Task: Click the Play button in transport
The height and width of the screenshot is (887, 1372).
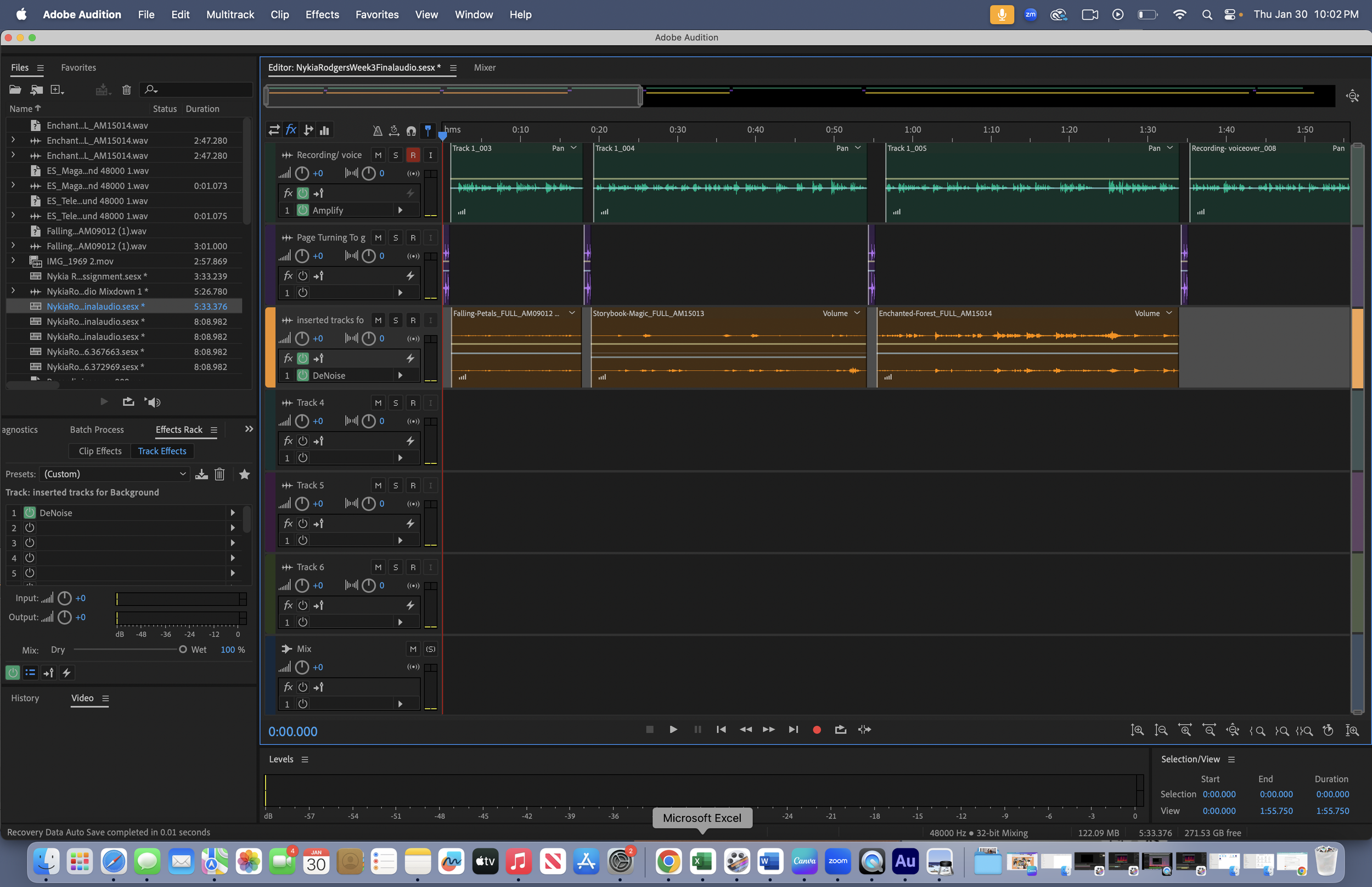Action: (673, 730)
